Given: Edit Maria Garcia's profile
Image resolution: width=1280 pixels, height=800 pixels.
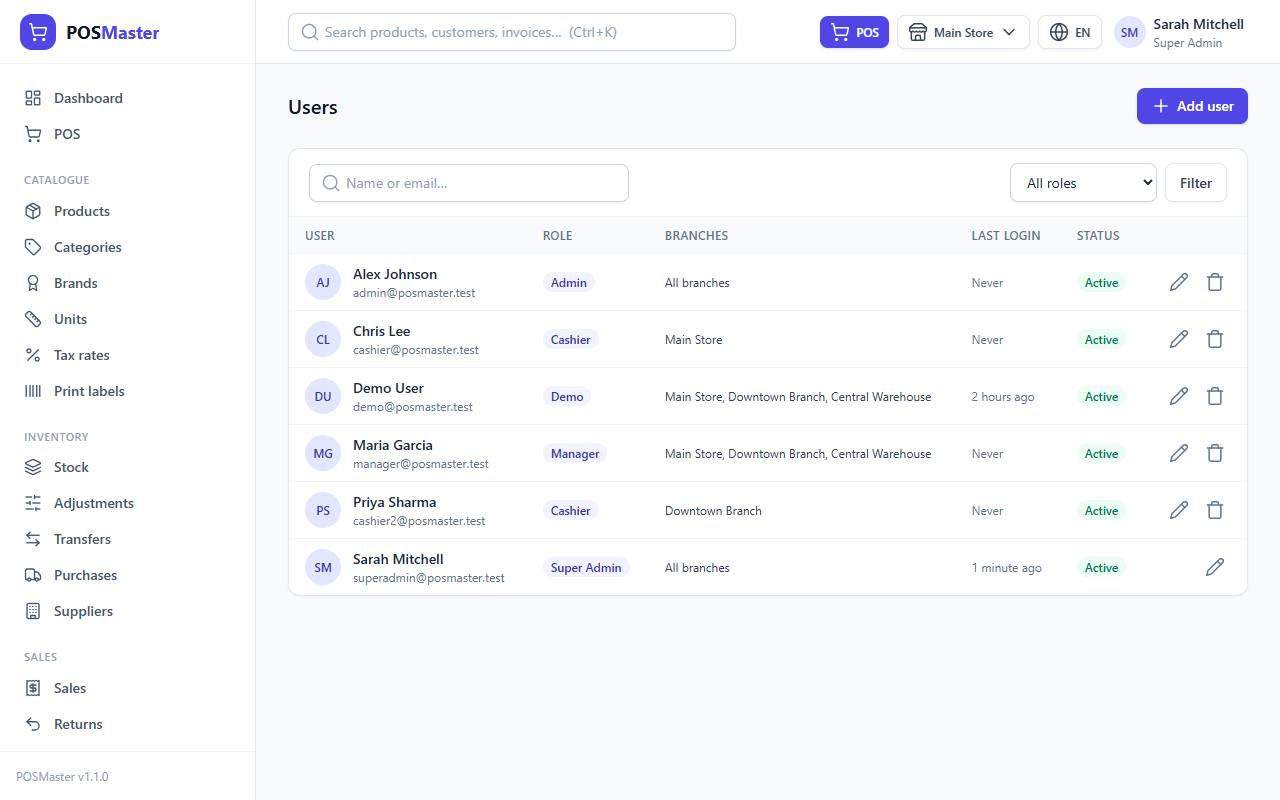Looking at the screenshot, I should click(x=1179, y=453).
